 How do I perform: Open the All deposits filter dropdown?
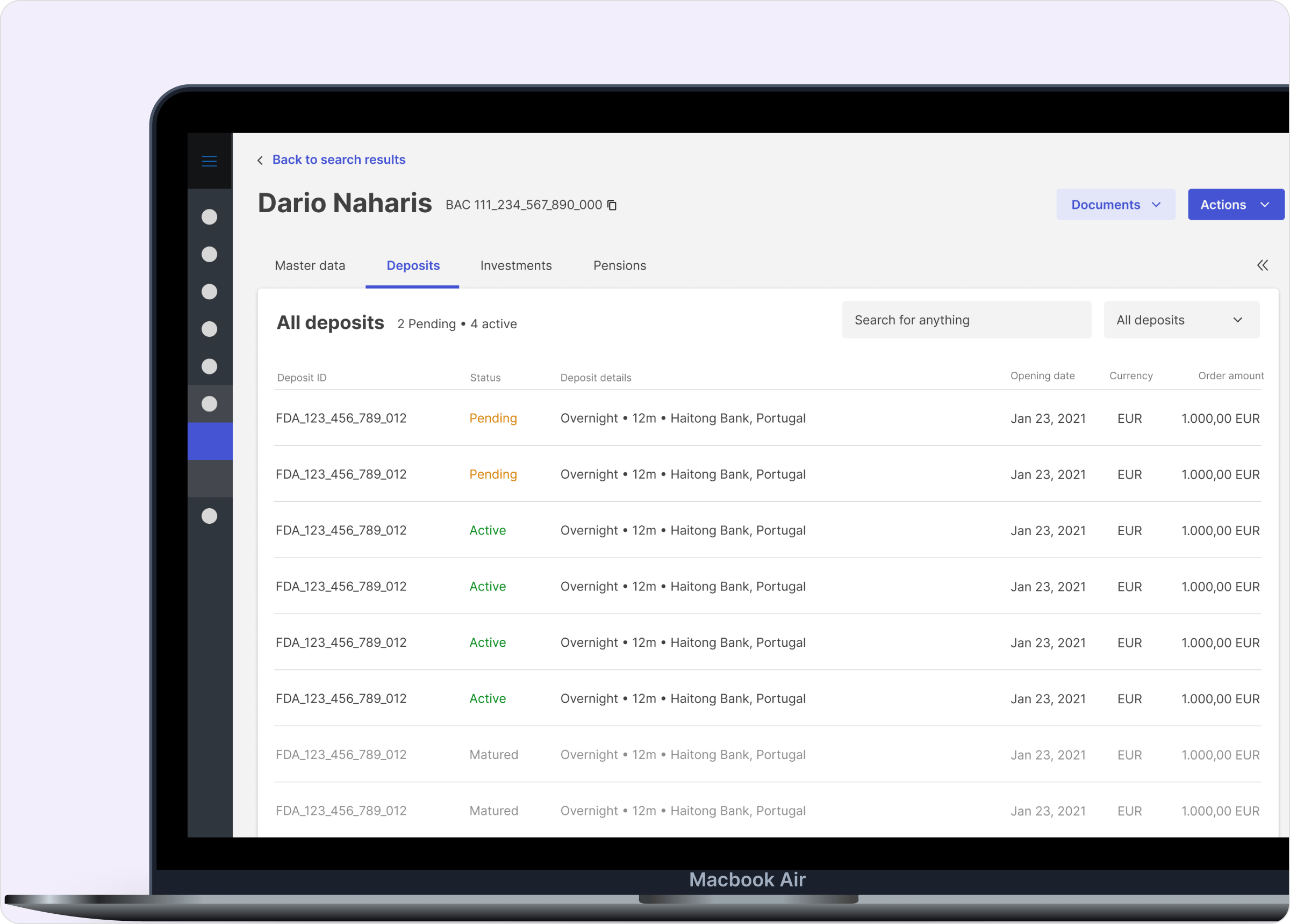click(x=1181, y=320)
